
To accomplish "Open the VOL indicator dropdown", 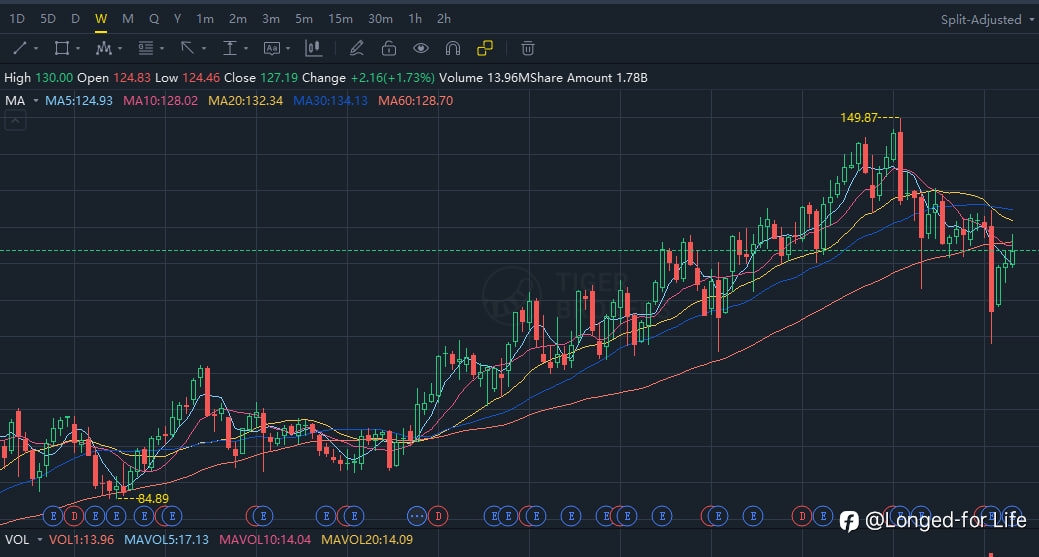I will (x=39, y=540).
